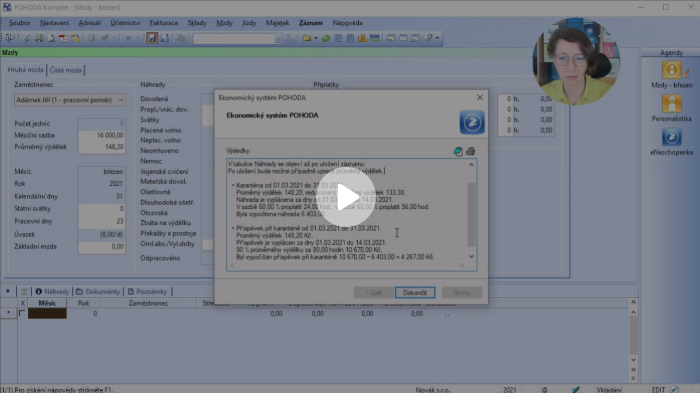Click the save diskette icon in toolbar
Image resolution: width=700 pixels, height=393 pixels.
(152, 38)
